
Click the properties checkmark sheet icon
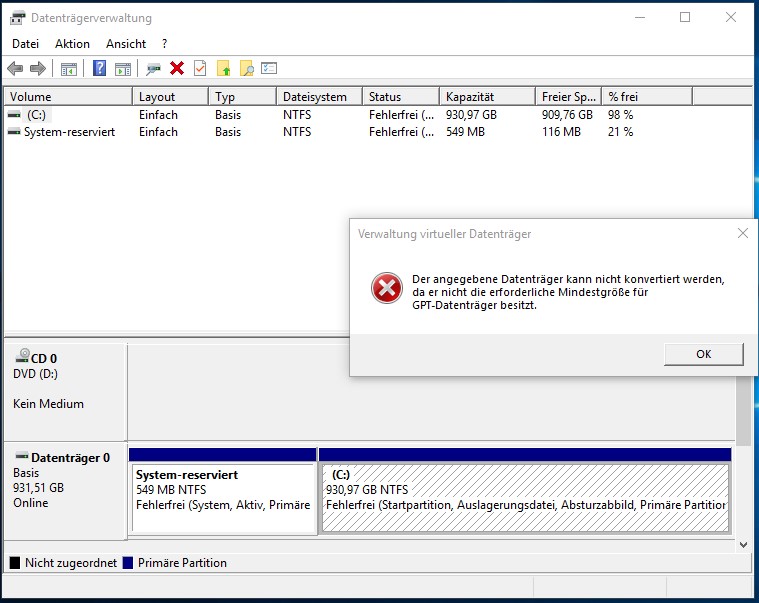200,68
